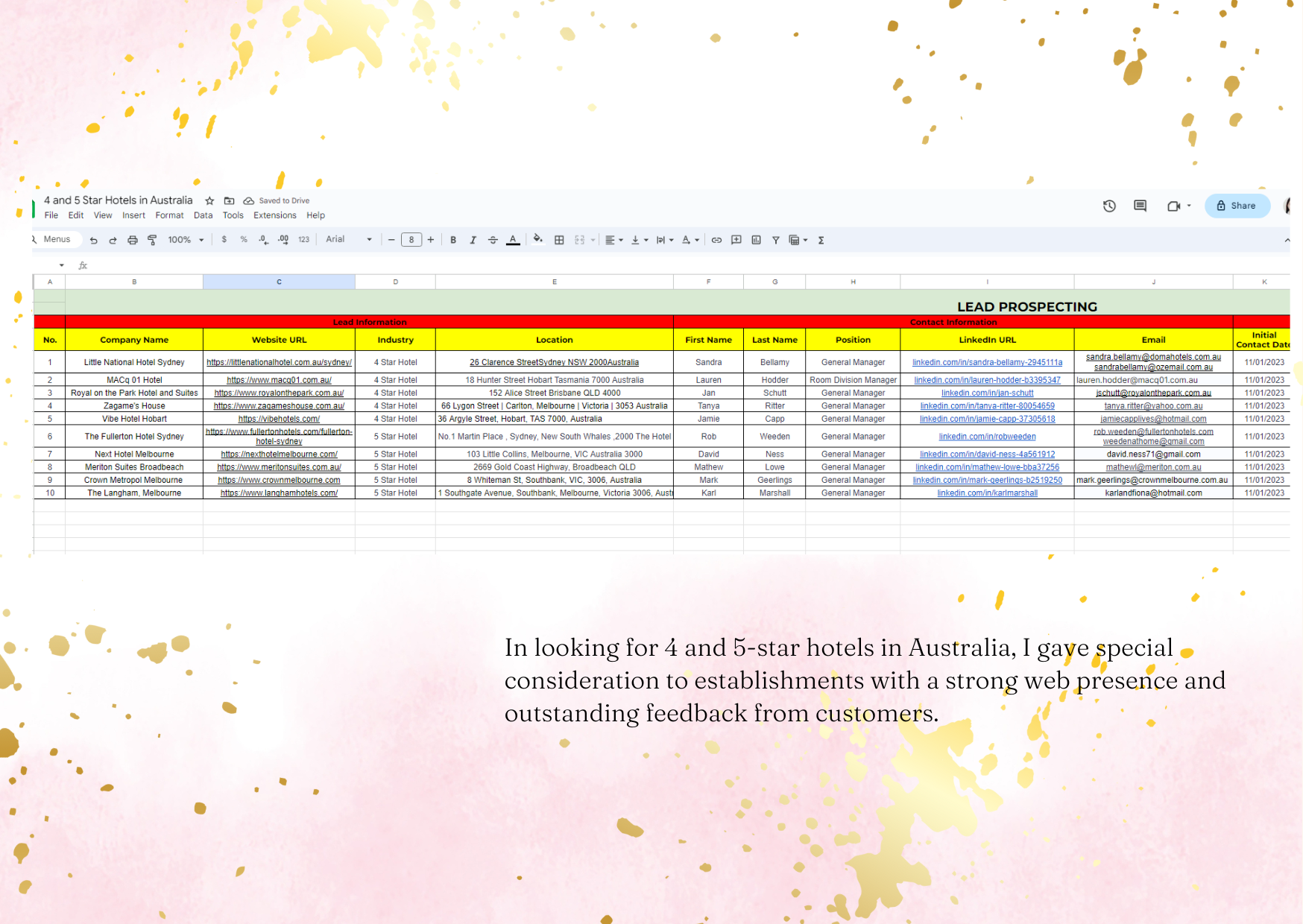
Task: Open version history clock icon
Action: [x=1109, y=206]
